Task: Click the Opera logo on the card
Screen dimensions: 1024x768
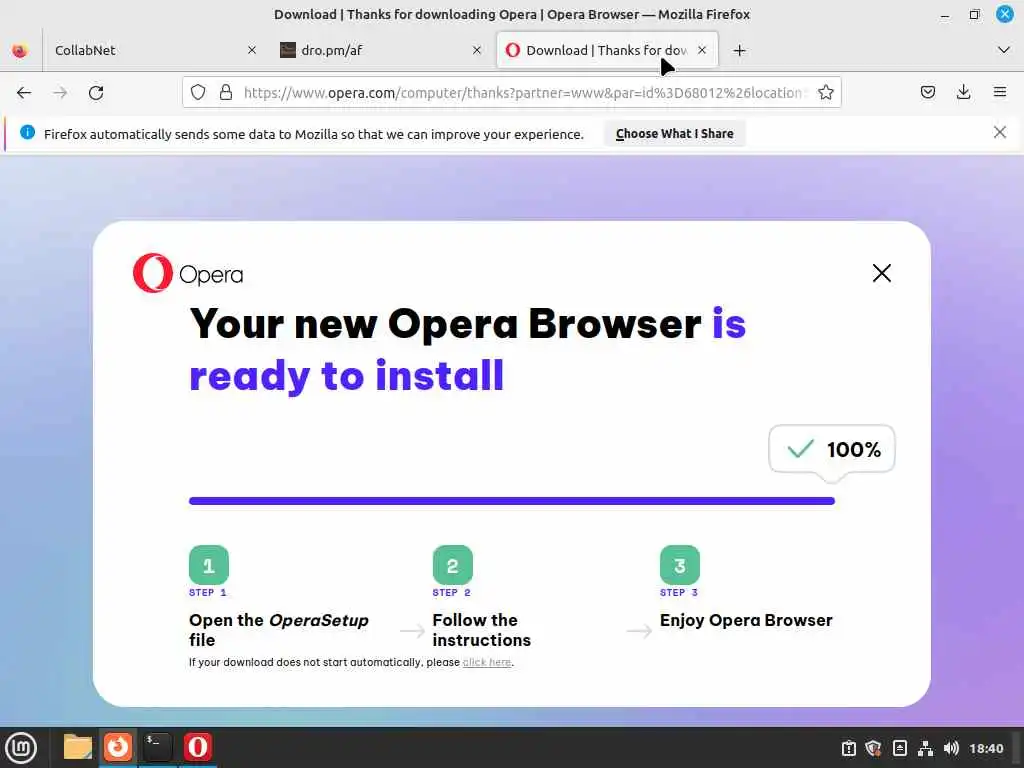Action: tap(188, 273)
